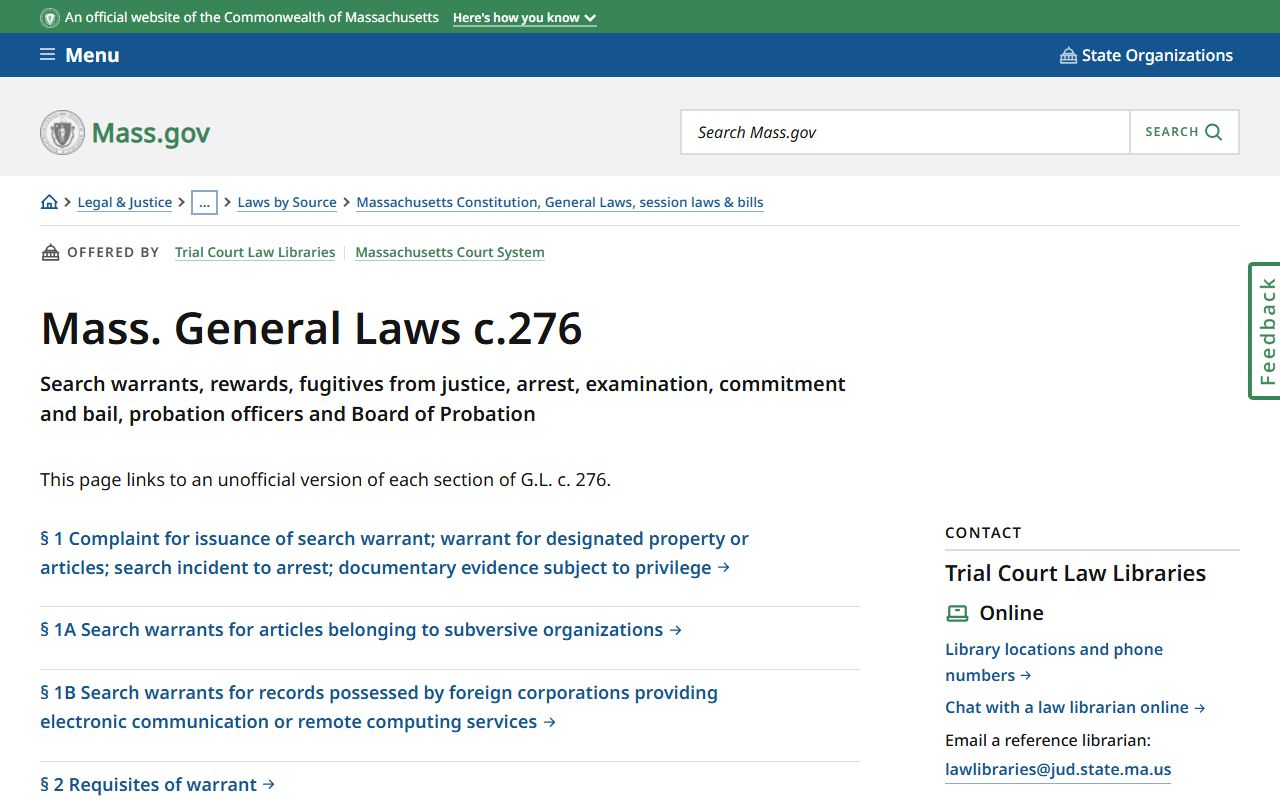This screenshot has height=800, width=1280.
Task: Click the CONTACT heading text
Action: 983,533
